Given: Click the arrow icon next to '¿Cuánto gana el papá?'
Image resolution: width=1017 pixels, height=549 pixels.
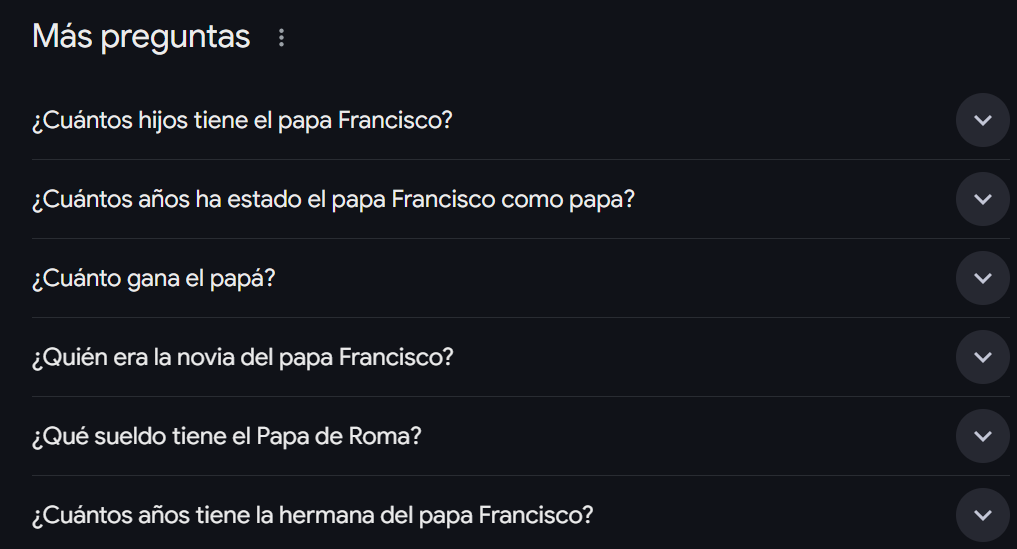Looking at the screenshot, I should pos(982,278).
